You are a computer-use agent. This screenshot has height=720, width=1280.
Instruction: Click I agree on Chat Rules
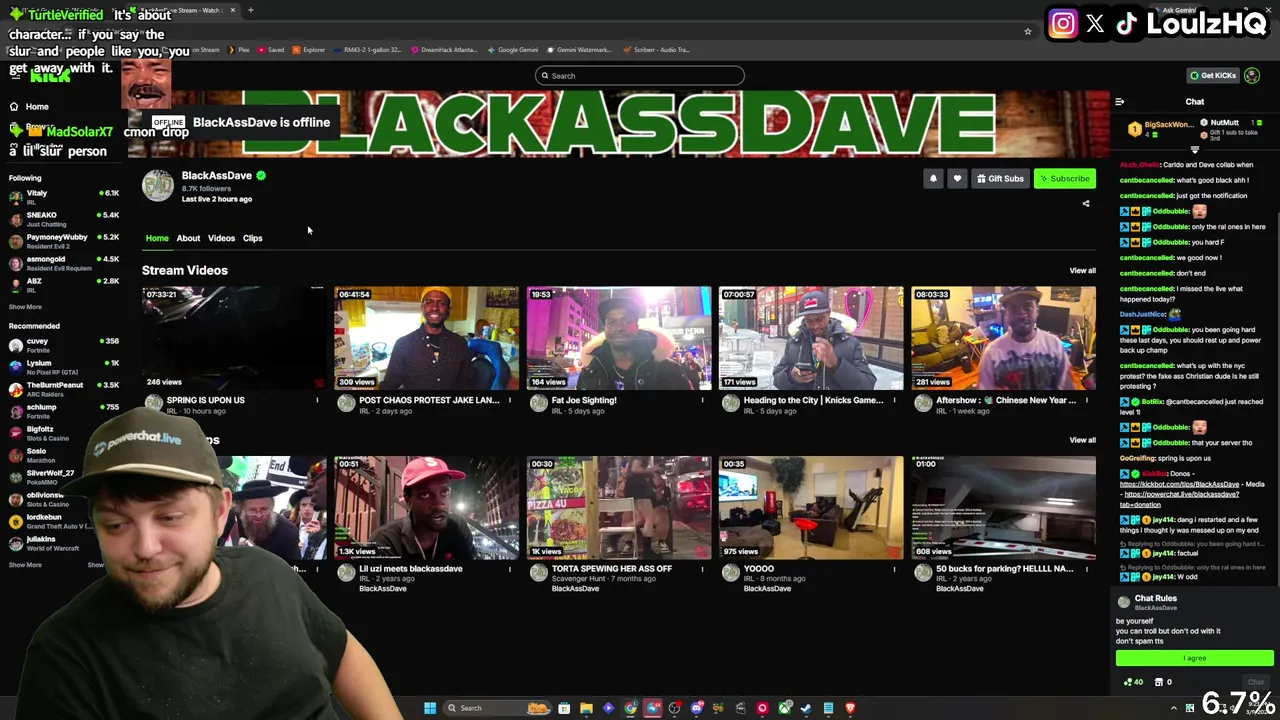pyautogui.click(x=1194, y=658)
